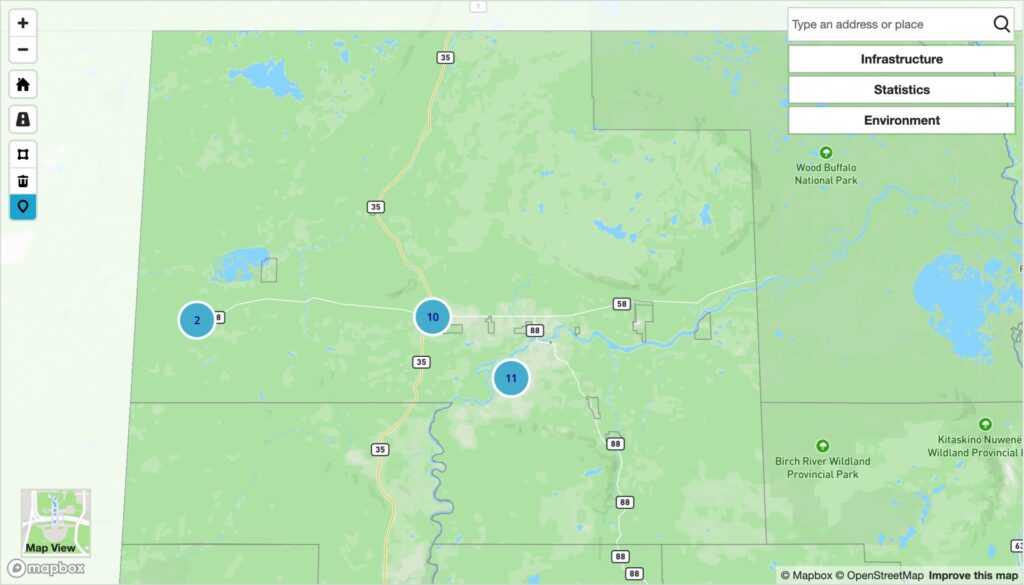This screenshot has width=1024, height=585.
Task: Open the Environment panel
Action: pos(901,121)
